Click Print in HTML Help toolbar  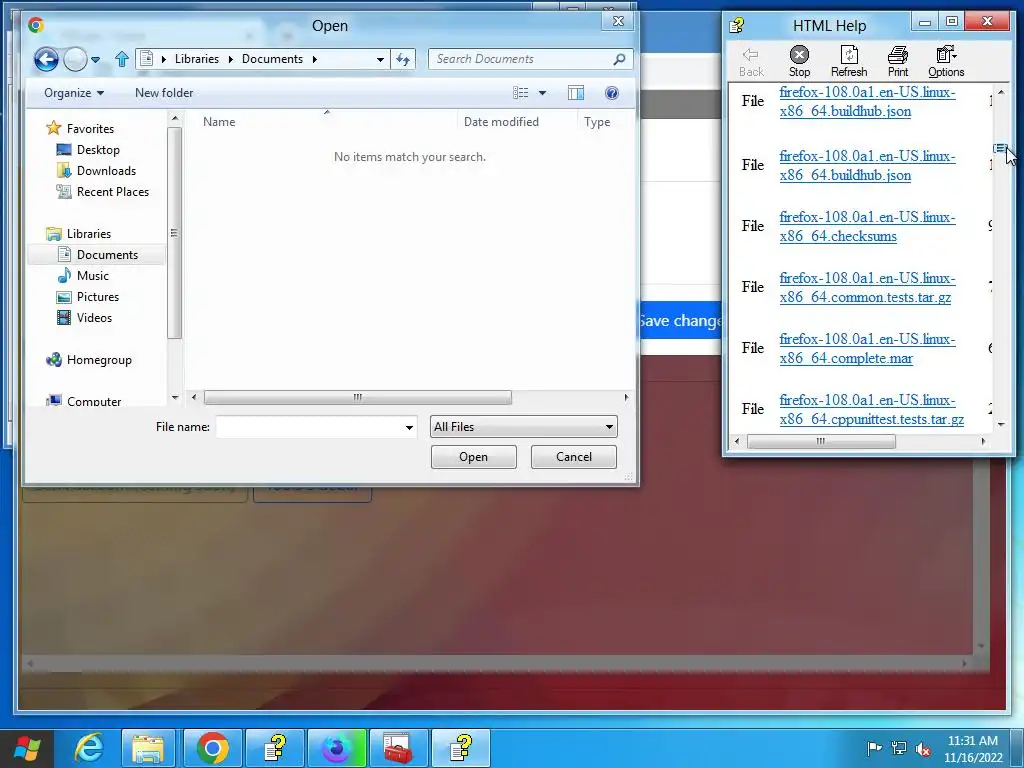pos(898,61)
